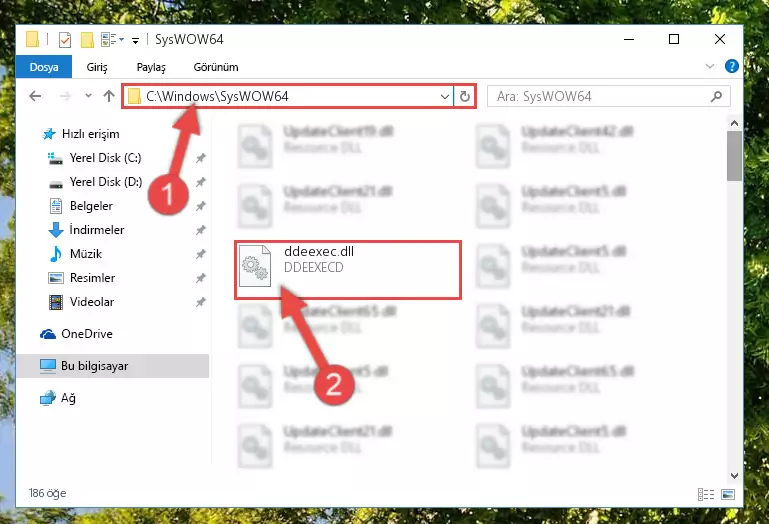Click the 186 öğe status text
This screenshot has width=769, height=524.
47,493
